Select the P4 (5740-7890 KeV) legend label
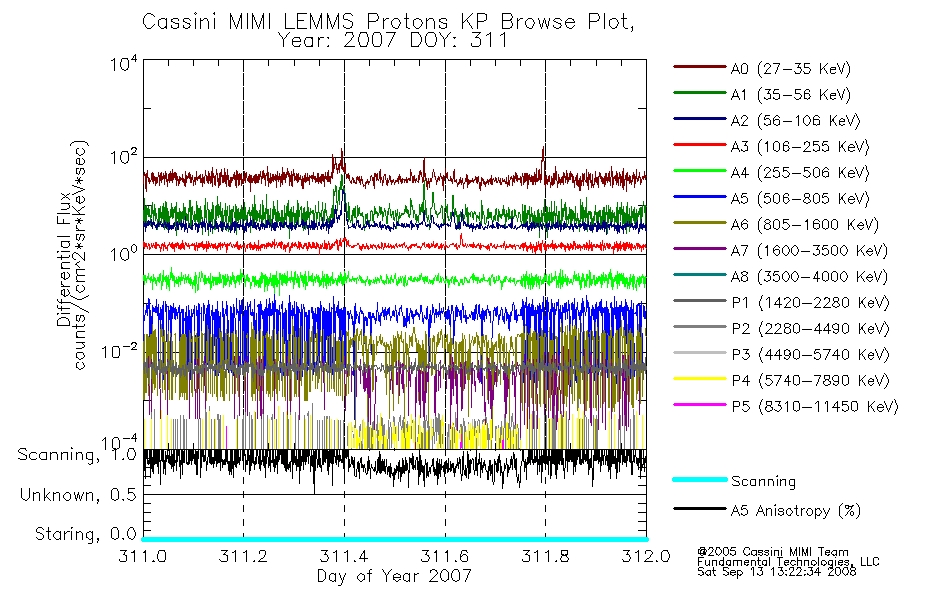Screen dimensions: 950x600 [810, 381]
